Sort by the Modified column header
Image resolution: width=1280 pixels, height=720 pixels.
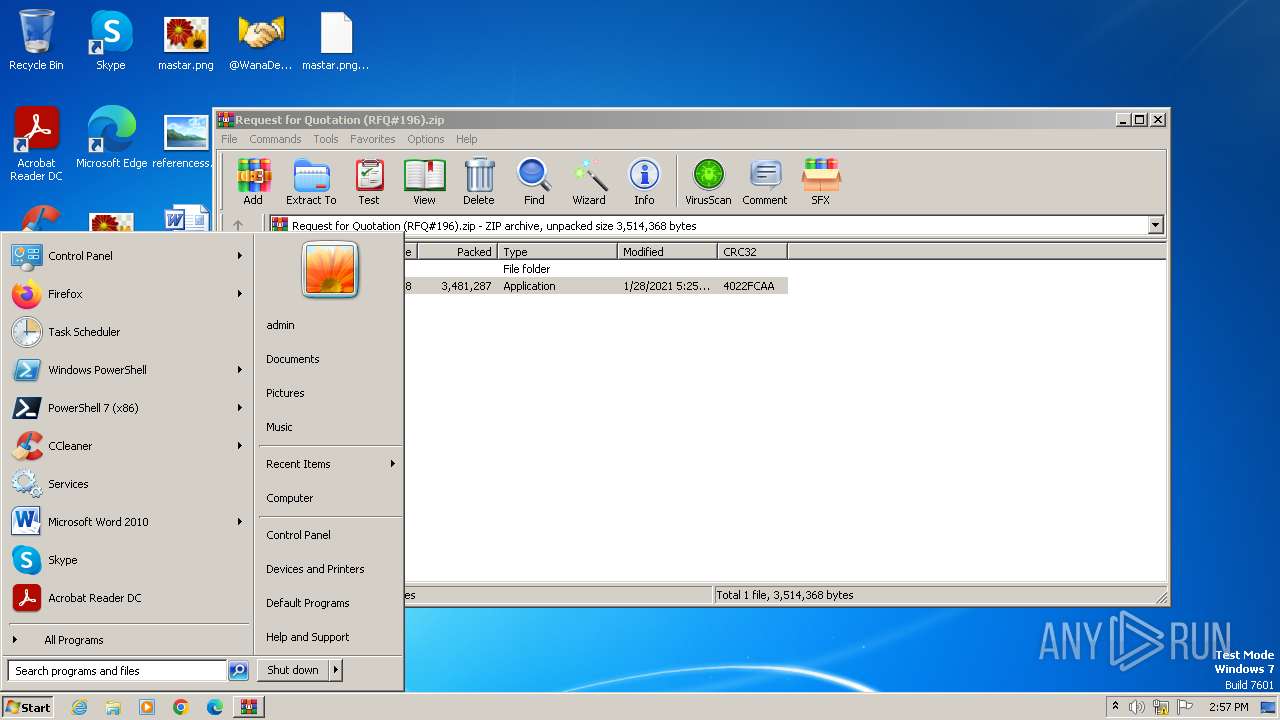pyautogui.click(x=667, y=252)
